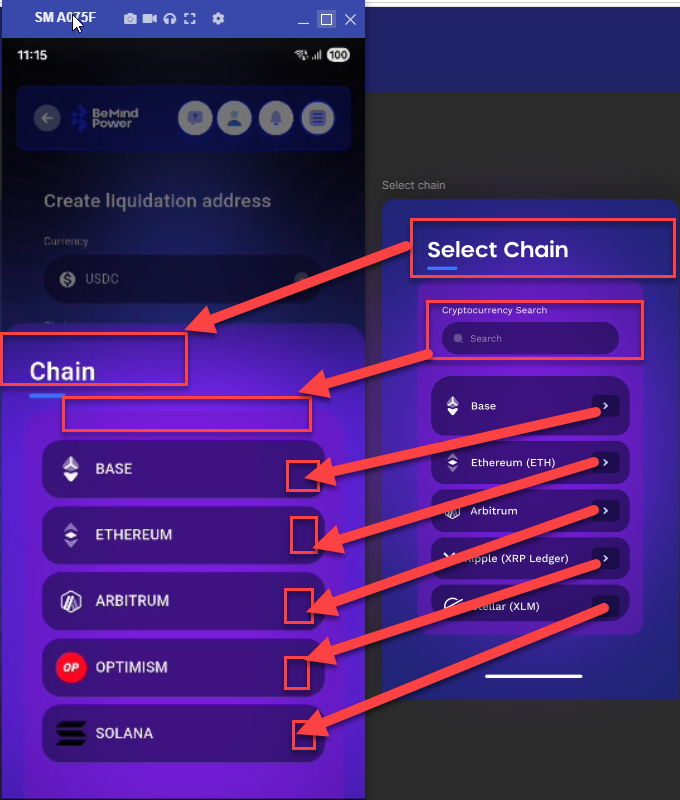Viewport: 680px width, 800px height.
Task: Open the USDC currency dropdown
Action: pyautogui.click(x=182, y=279)
